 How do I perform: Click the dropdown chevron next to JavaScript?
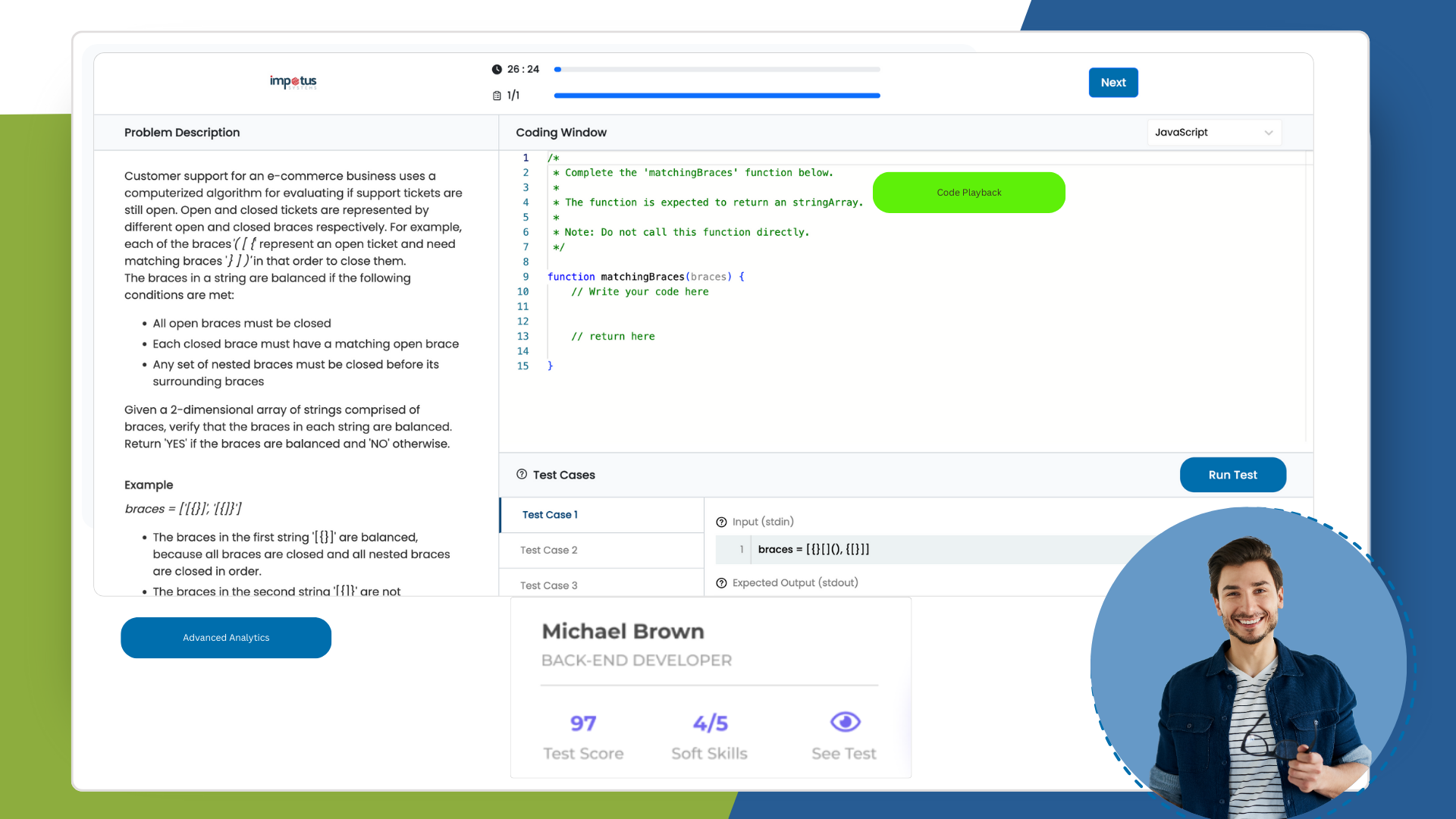(1268, 133)
